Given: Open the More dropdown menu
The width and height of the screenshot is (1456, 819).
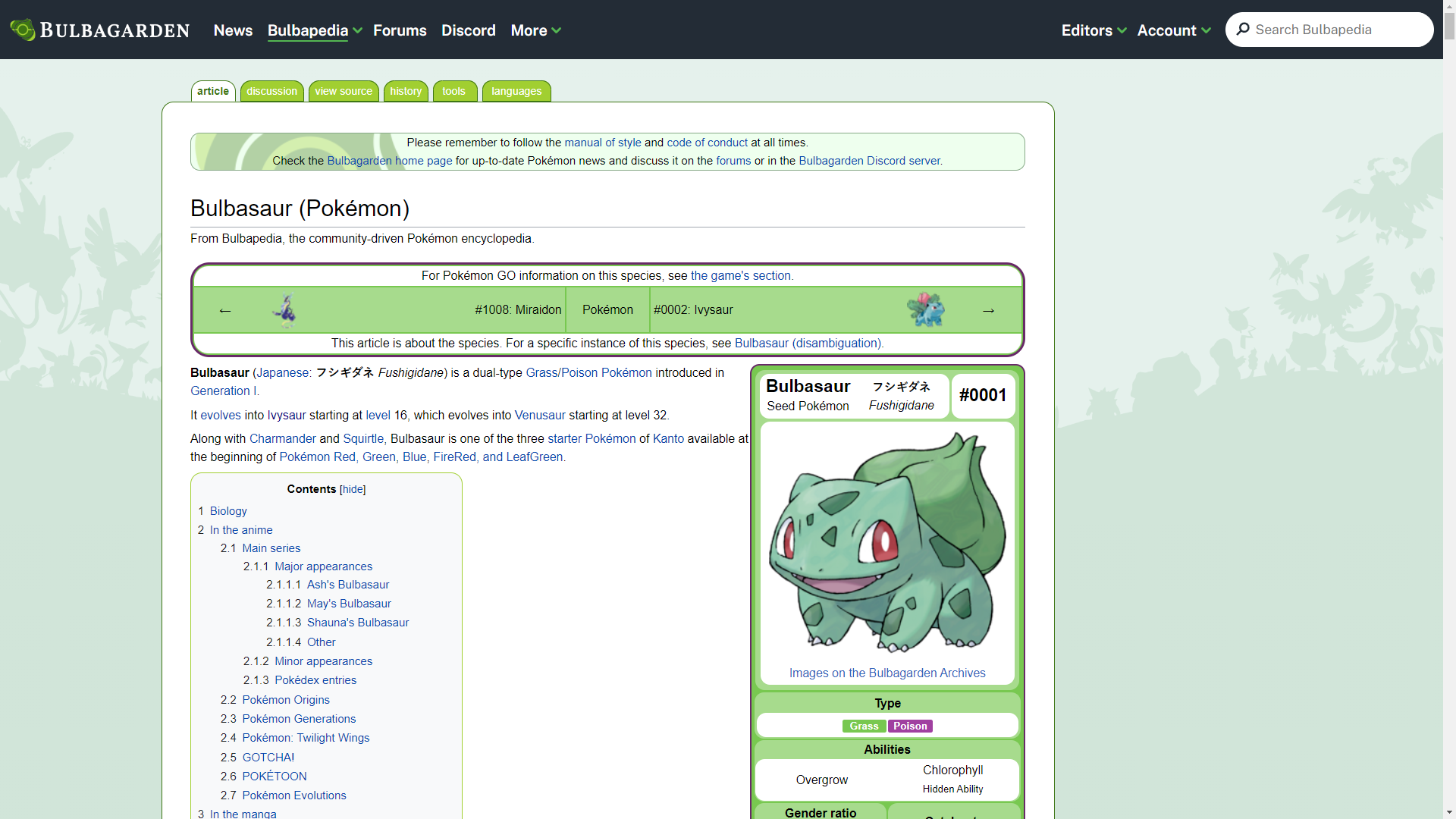Looking at the screenshot, I should point(535,30).
